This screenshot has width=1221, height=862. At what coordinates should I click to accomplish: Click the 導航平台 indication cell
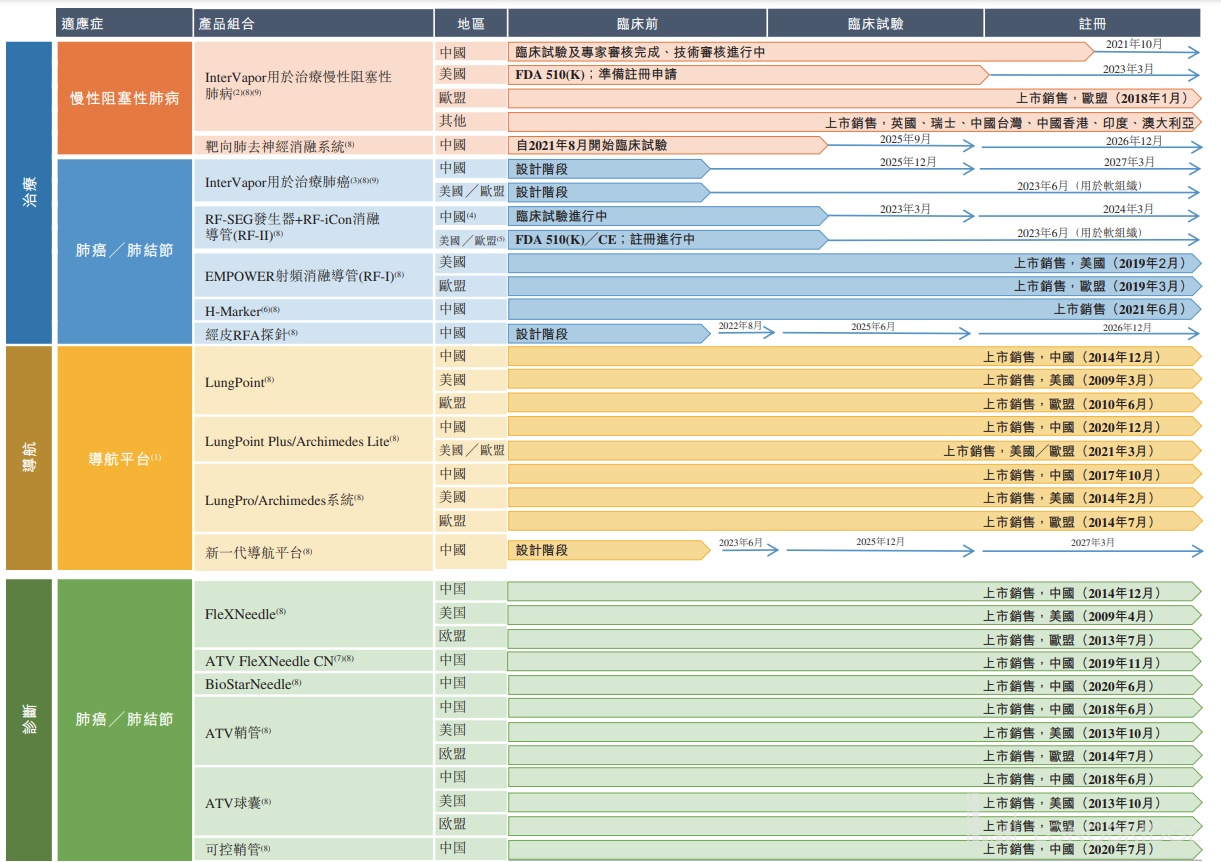click(x=125, y=459)
